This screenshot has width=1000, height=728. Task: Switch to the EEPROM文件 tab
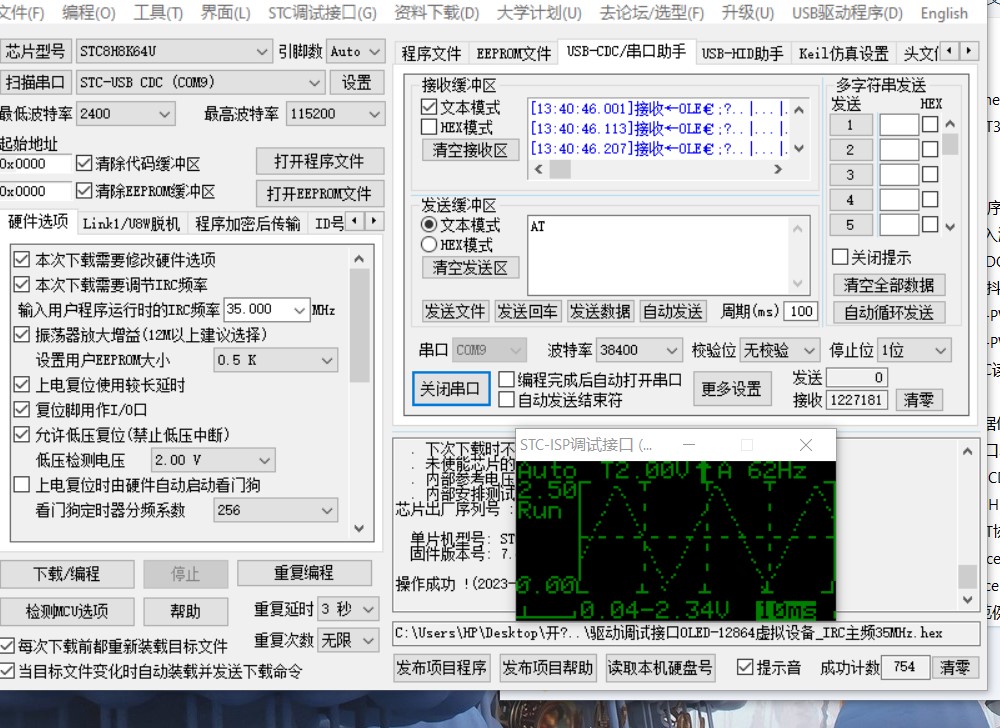pyautogui.click(x=513, y=53)
